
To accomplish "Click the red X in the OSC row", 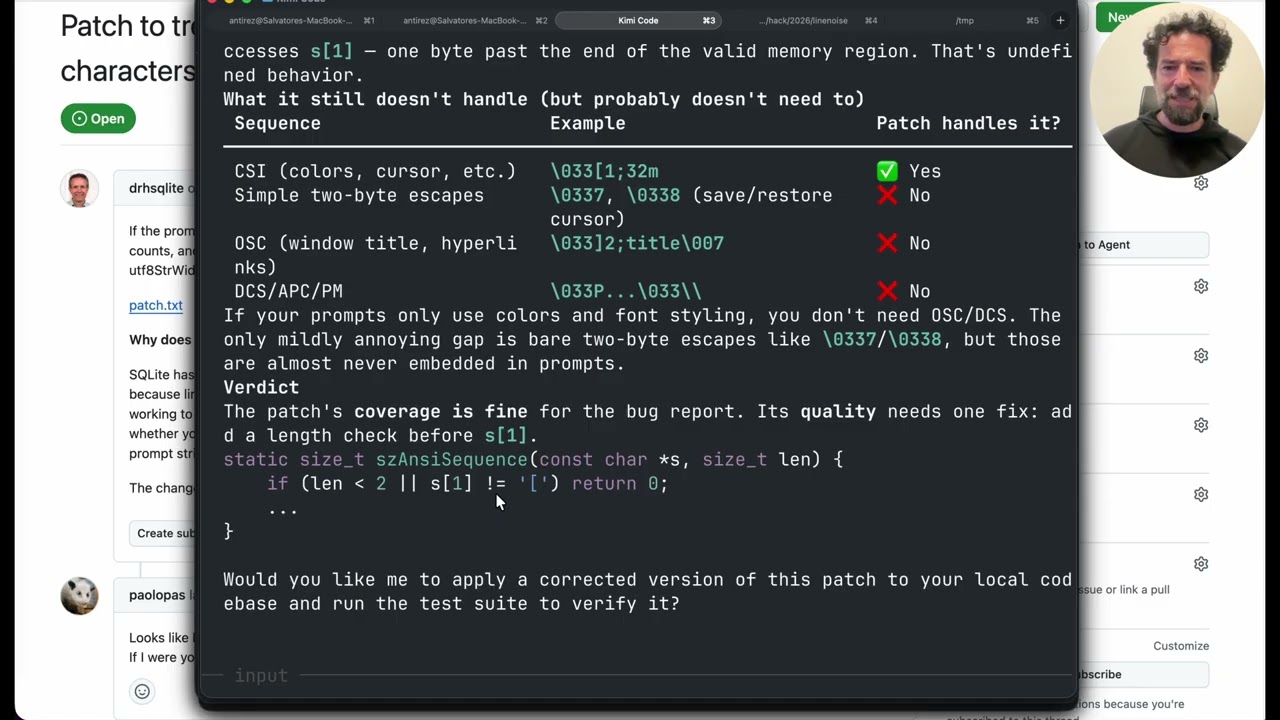I will pos(887,243).
